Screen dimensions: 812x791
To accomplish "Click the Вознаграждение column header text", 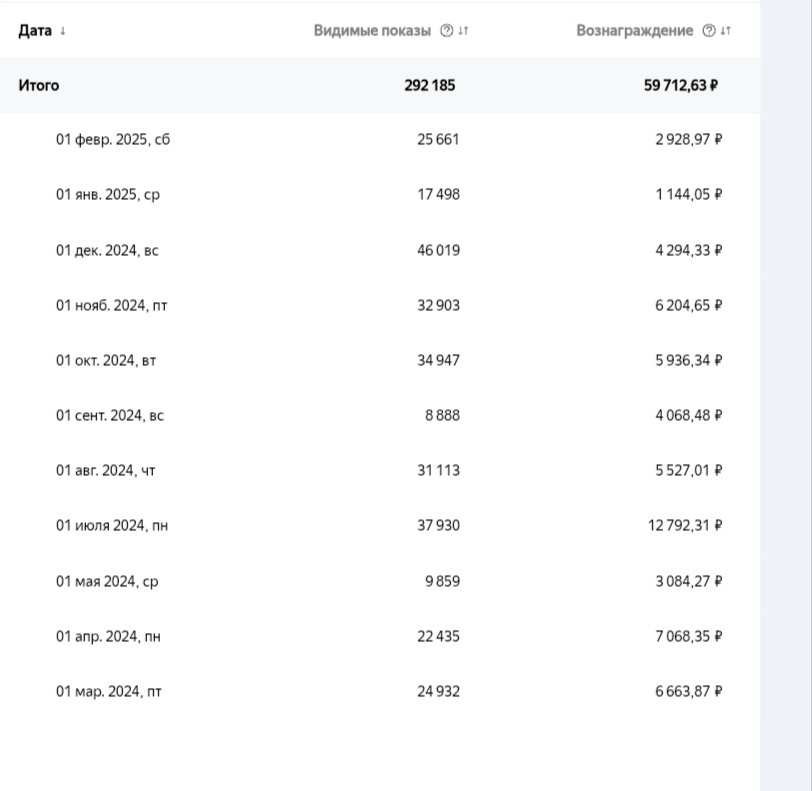I will (634, 31).
